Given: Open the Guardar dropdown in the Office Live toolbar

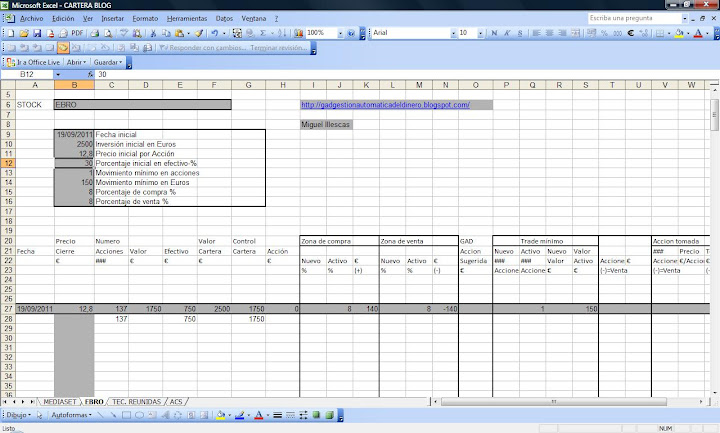Looking at the screenshot, I should click(108, 62).
